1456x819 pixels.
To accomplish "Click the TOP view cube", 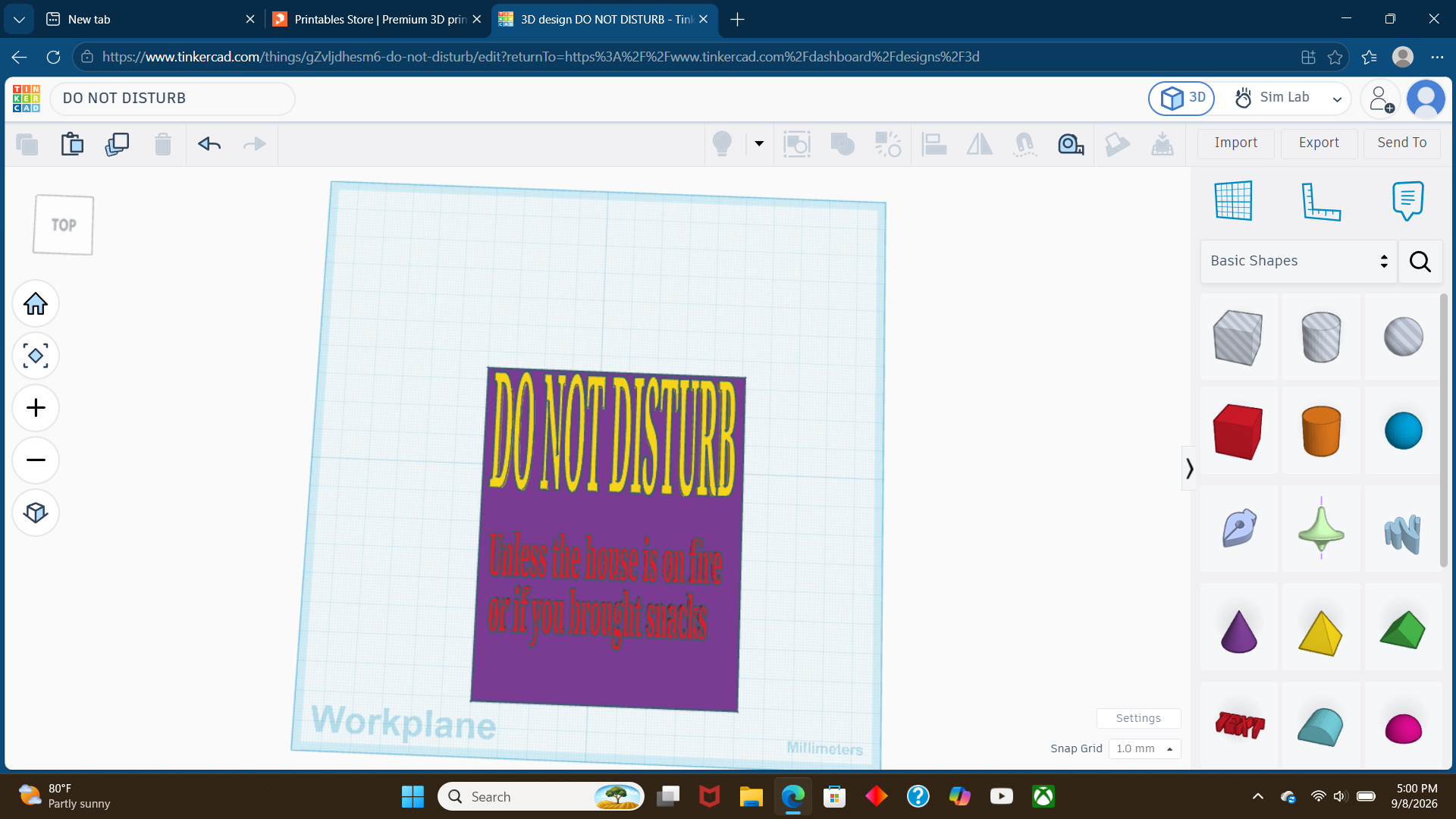I will (63, 225).
